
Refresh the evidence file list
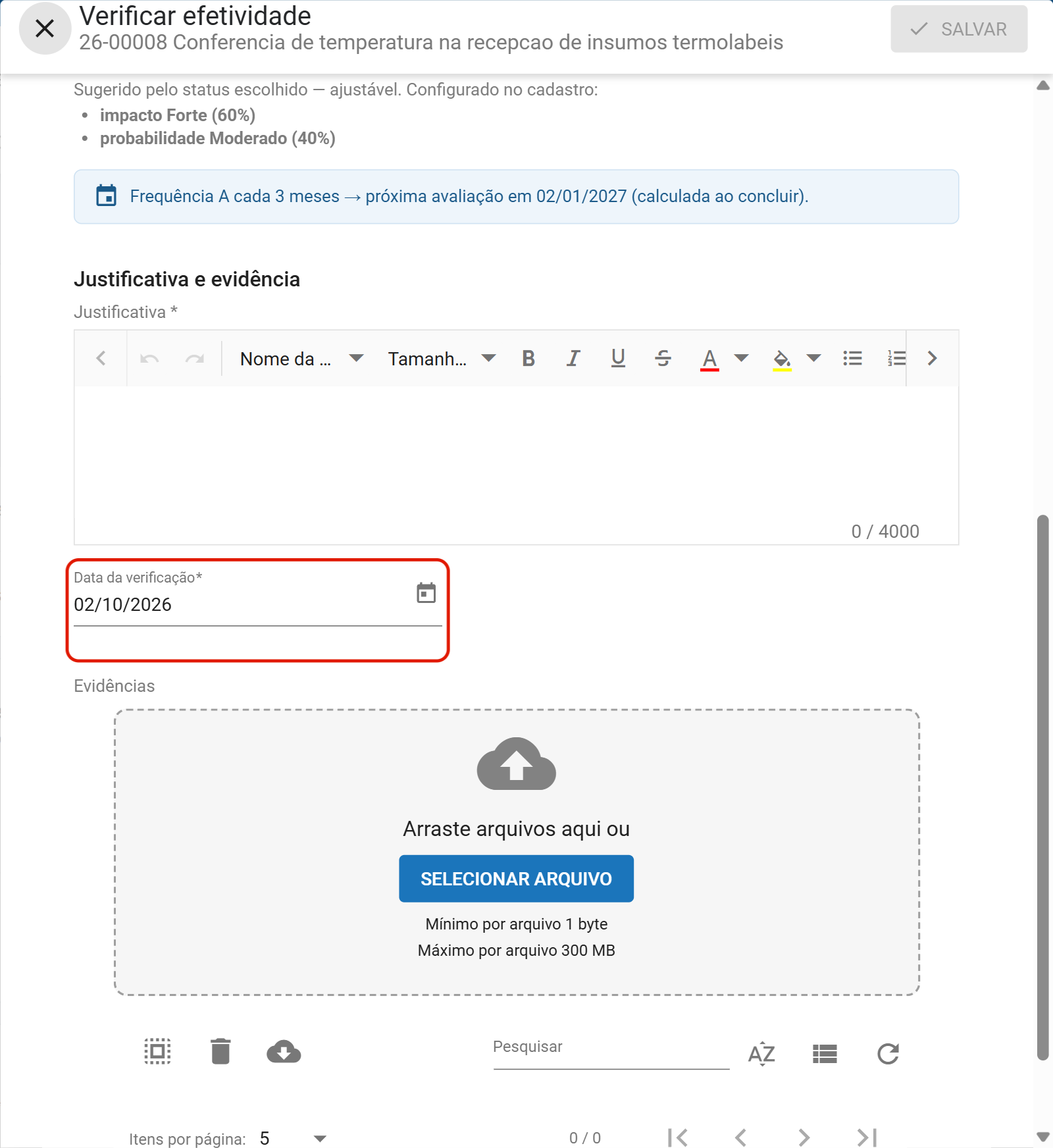pyautogui.click(x=888, y=1054)
